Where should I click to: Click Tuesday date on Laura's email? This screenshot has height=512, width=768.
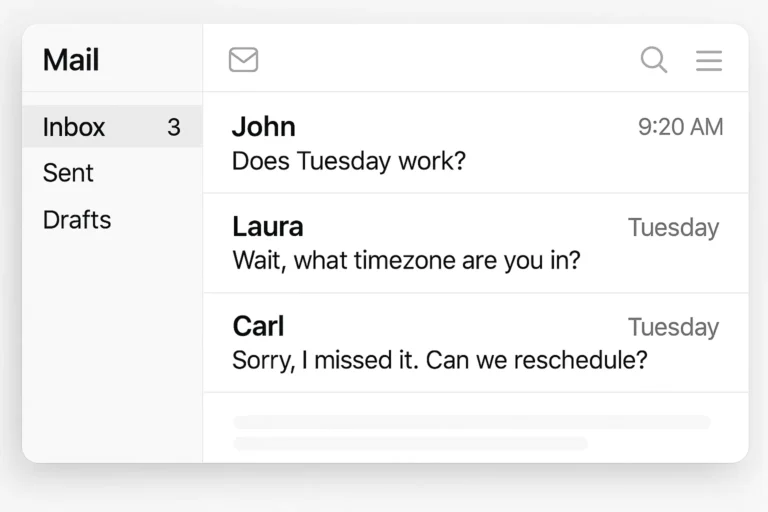coord(673,228)
